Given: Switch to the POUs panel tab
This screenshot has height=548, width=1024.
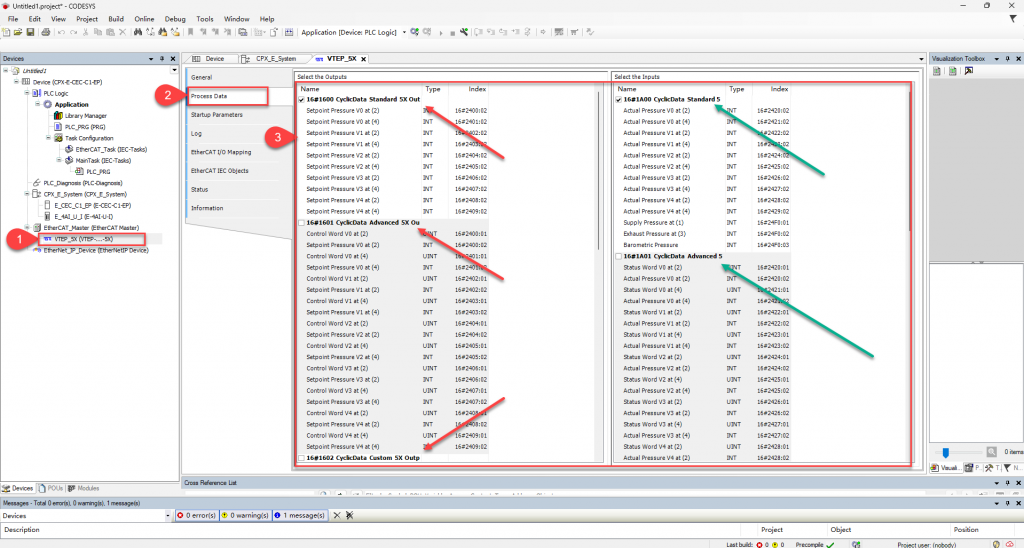Looking at the screenshot, I should click(50, 489).
